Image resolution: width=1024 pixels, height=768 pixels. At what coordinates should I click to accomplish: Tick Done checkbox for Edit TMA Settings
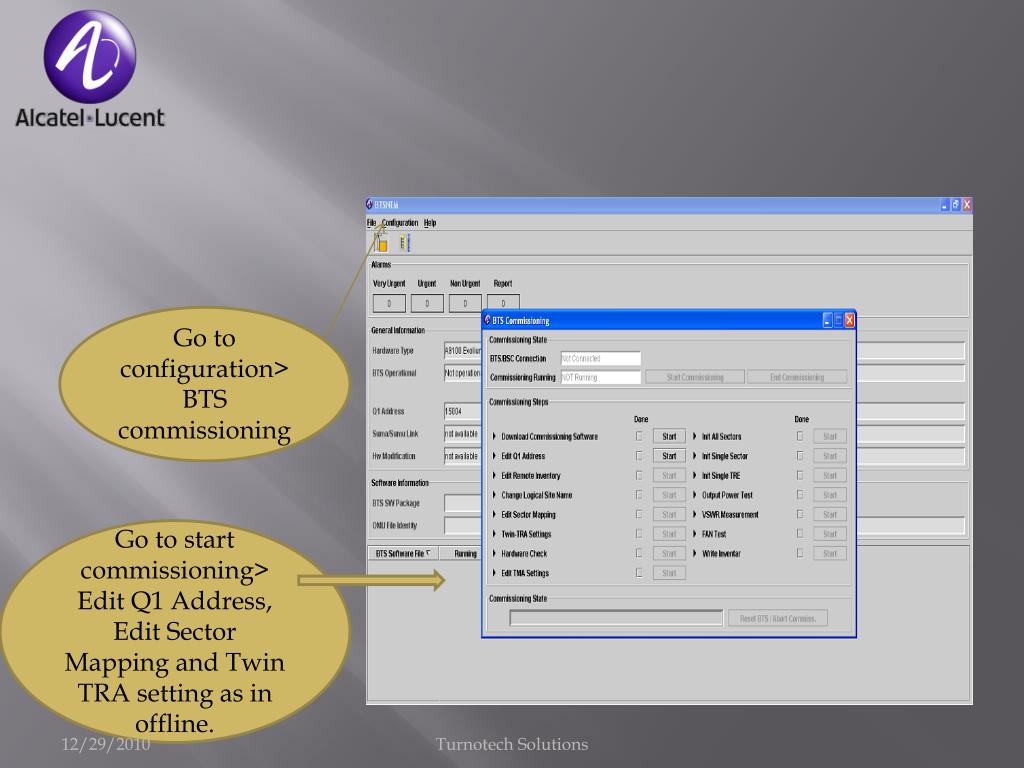(x=639, y=573)
